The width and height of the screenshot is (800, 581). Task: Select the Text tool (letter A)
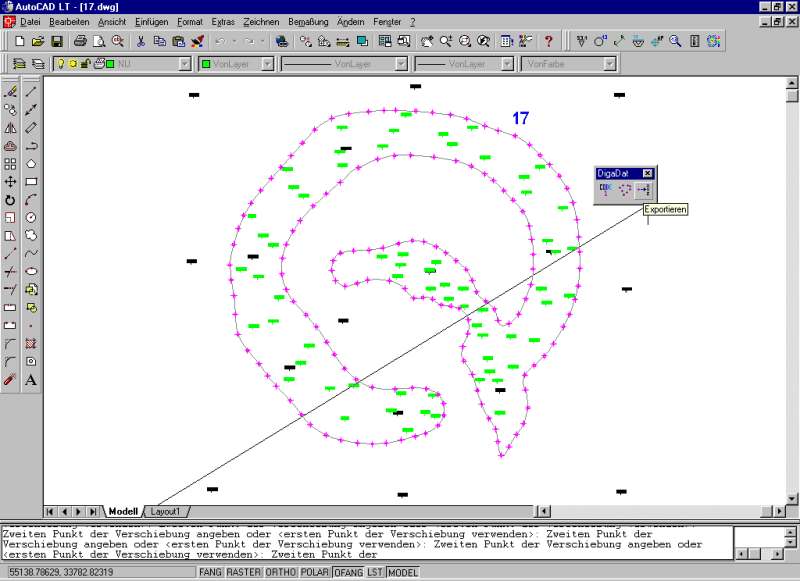[x=31, y=380]
